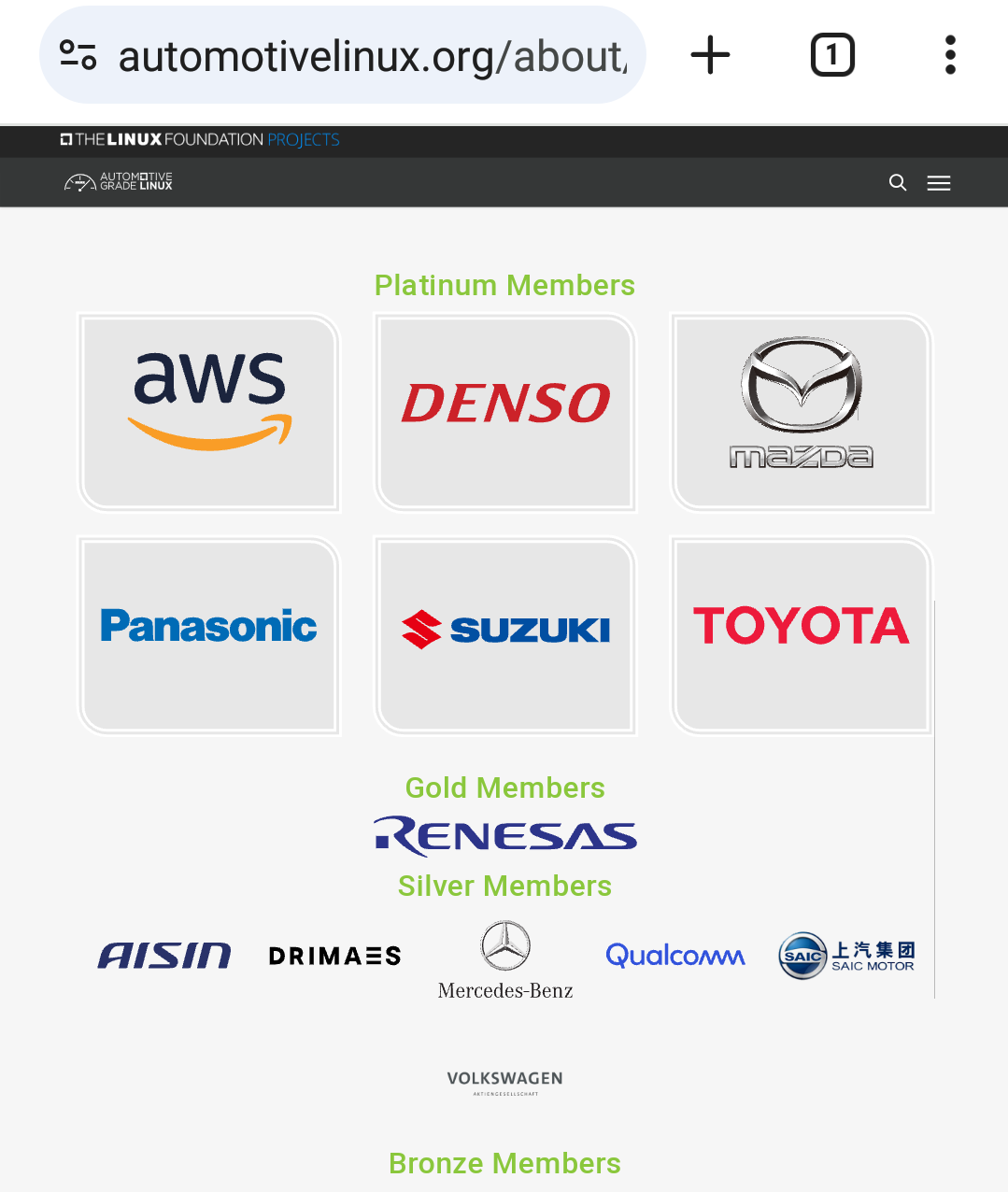Image resolution: width=1008 pixels, height=1192 pixels.
Task: Choose the Suzuki logo tile
Action: (x=505, y=635)
